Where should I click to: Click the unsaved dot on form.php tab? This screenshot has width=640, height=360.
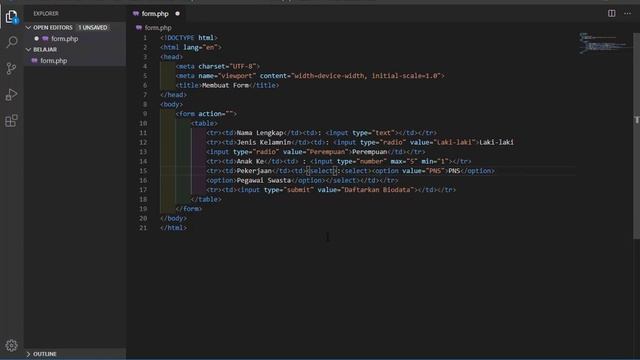point(178,13)
